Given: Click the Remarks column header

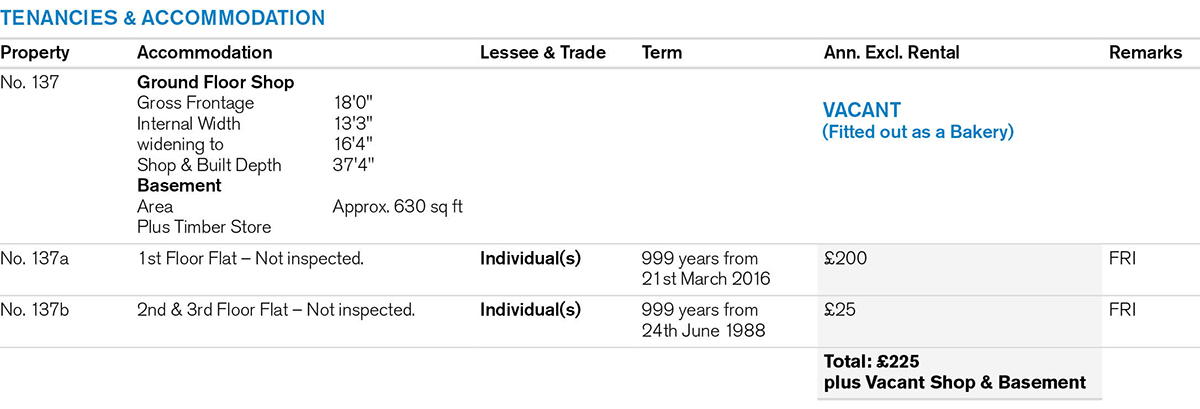Looking at the screenshot, I should pos(1145,53).
